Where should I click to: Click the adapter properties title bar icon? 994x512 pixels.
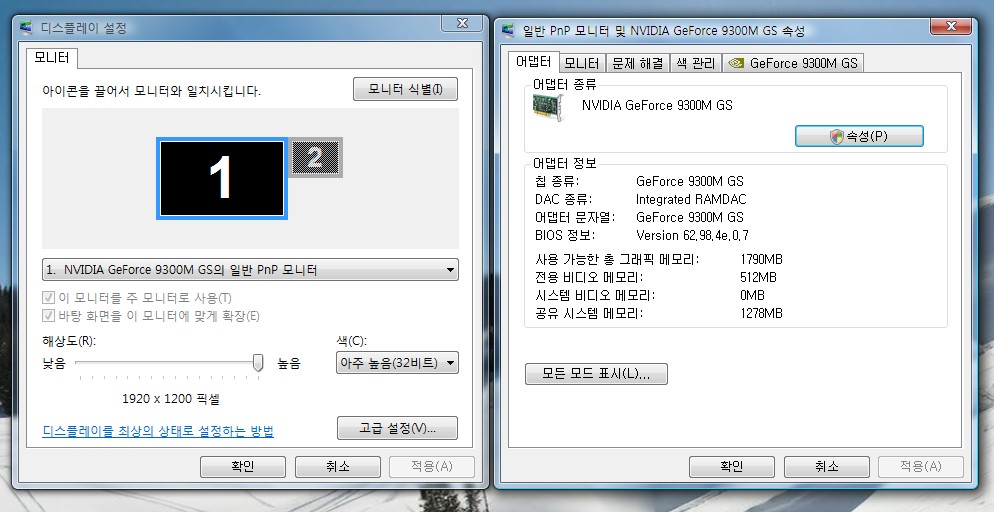click(508, 30)
